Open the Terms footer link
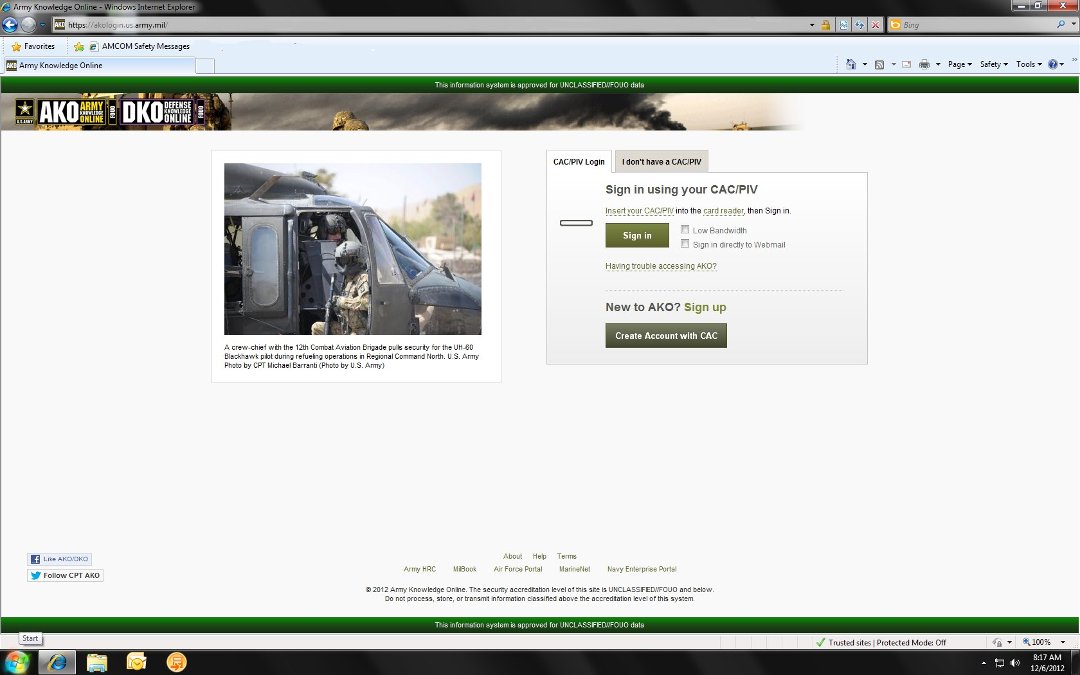This screenshot has width=1080, height=675. (x=567, y=556)
